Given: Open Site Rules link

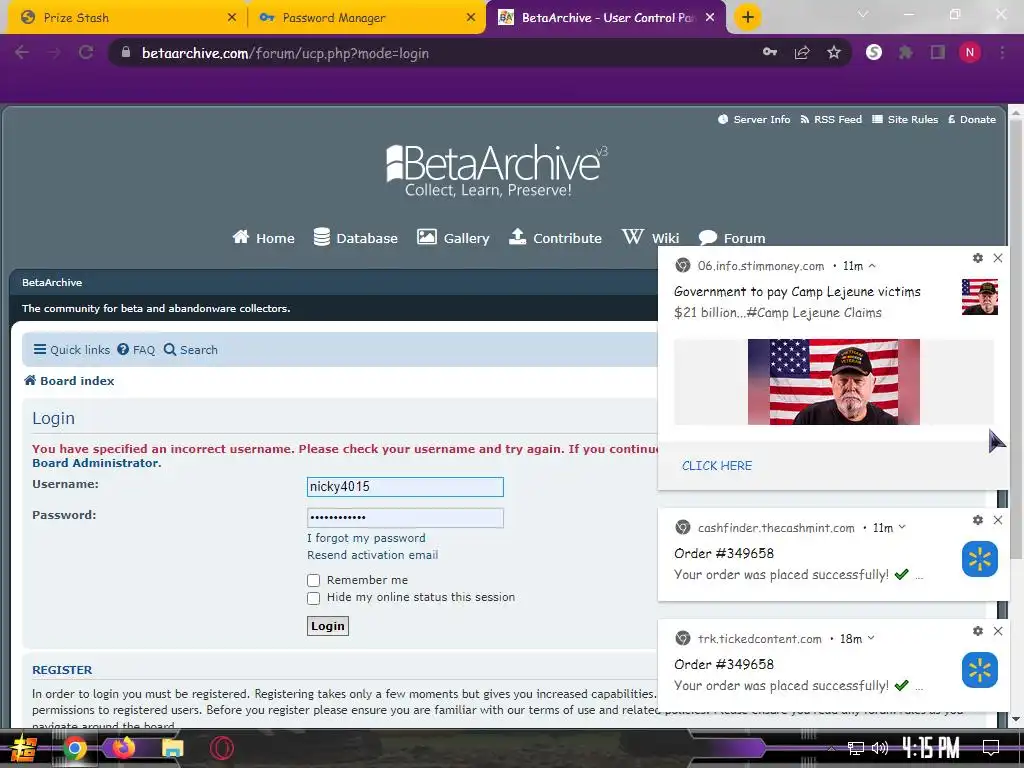Looking at the screenshot, I should pyautogui.click(x=905, y=120).
